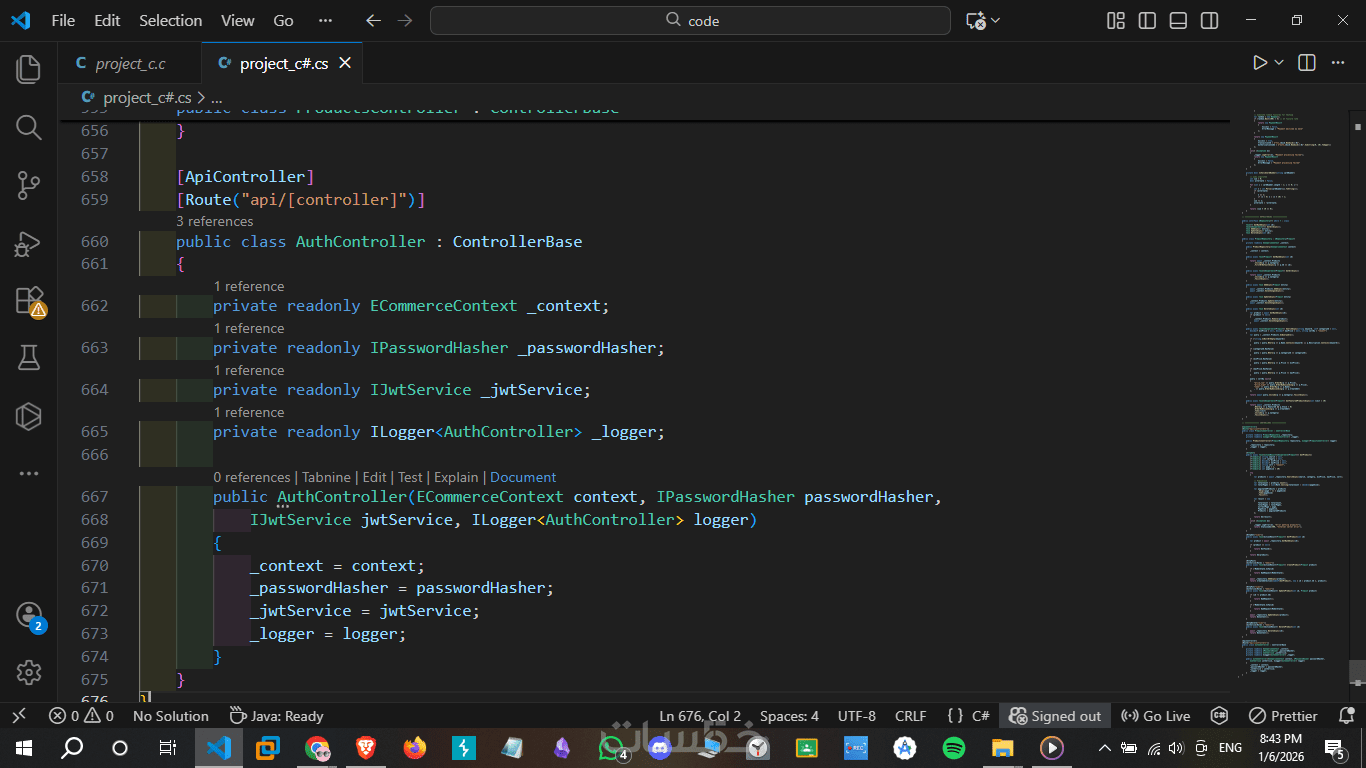Open Manage settings gear icon

[x=28, y=672]
